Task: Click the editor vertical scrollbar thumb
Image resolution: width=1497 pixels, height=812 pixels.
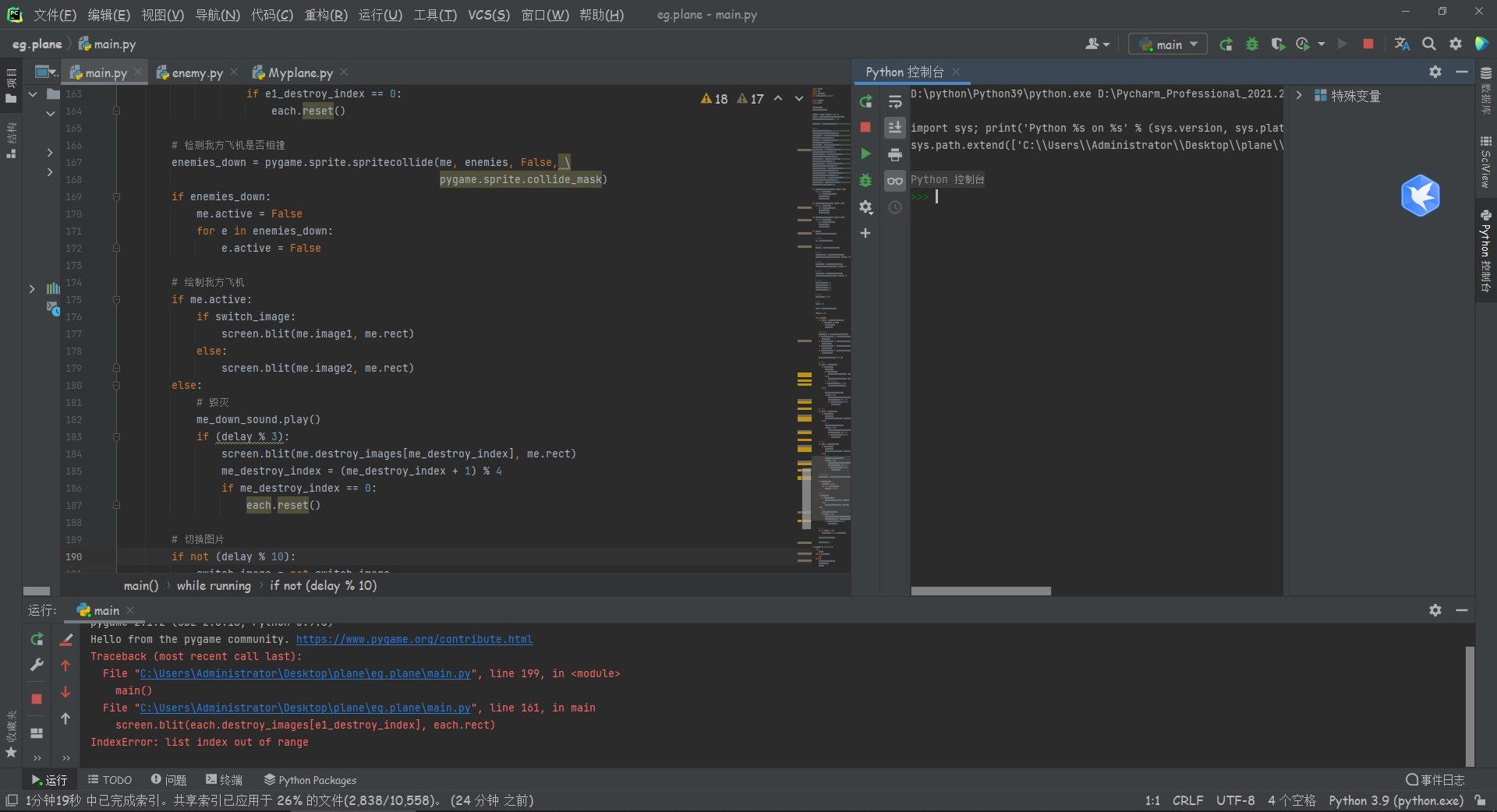Action: pyautogui.click(x=806, y=499)
